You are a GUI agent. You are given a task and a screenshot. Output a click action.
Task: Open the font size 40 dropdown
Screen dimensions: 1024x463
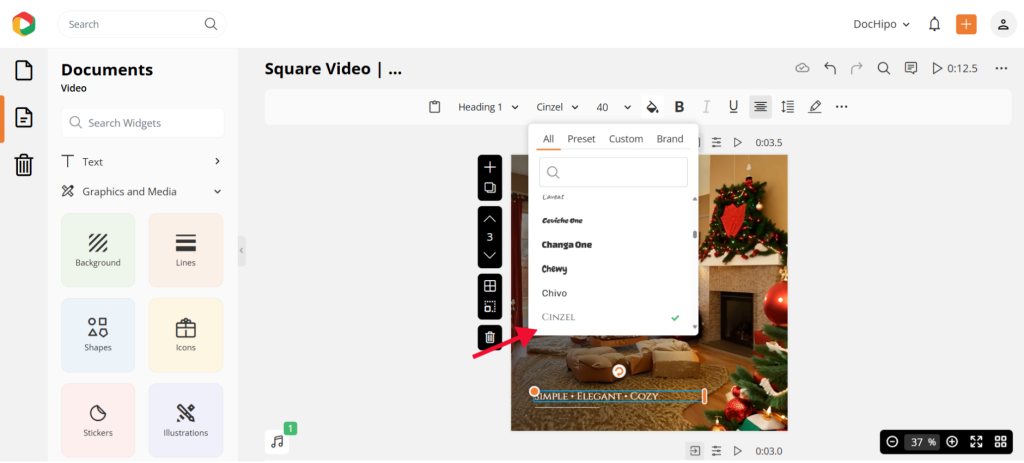click(x=613, y=107)
